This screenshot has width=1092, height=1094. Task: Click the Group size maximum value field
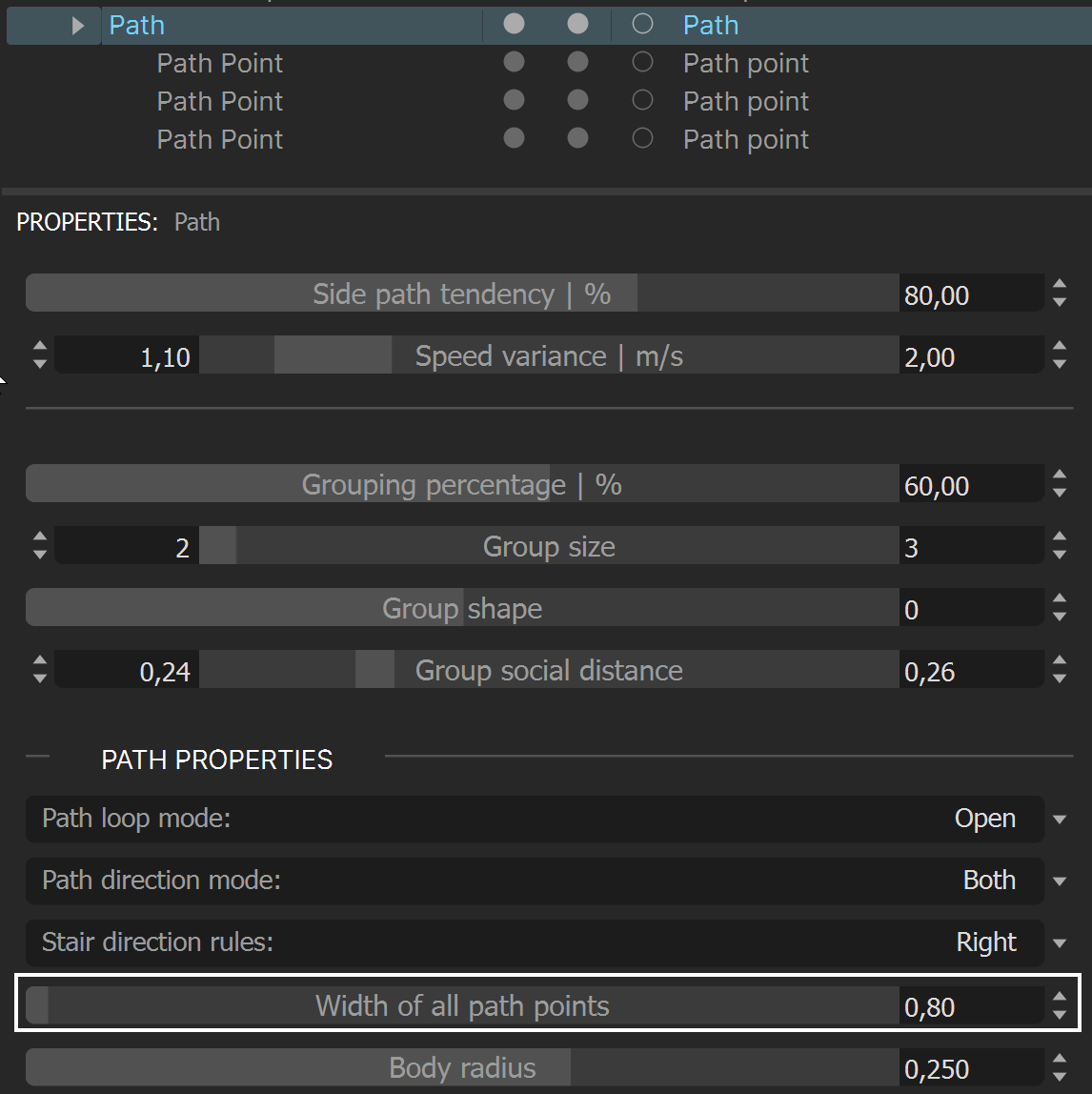tap(971, 546)
